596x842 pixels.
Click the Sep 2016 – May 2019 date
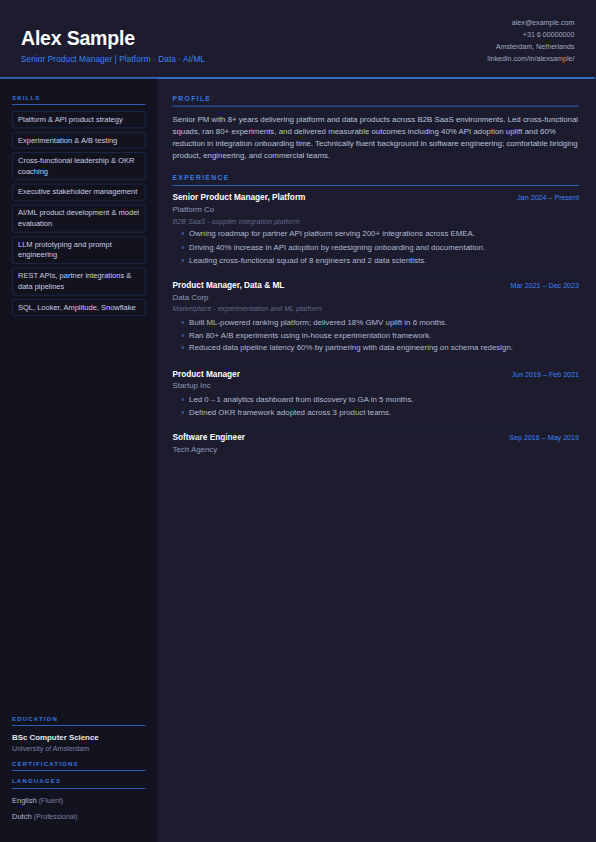(544, 438)
